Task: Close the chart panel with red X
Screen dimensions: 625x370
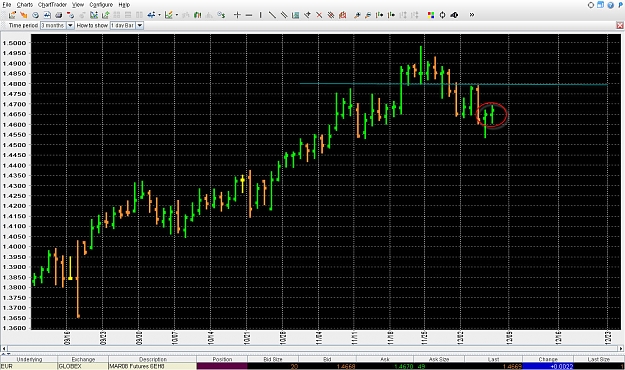Action: [x=620, y=26]
